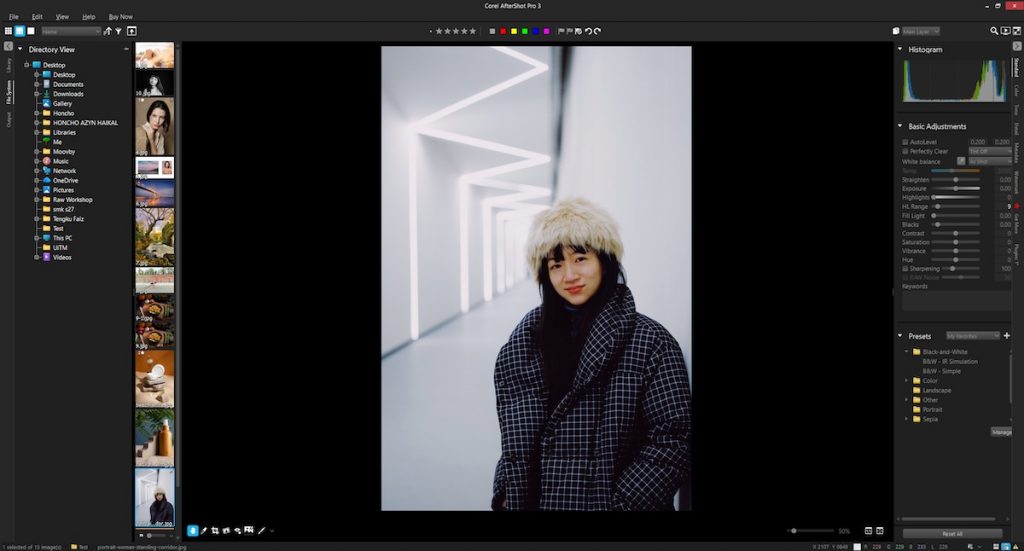Open the Edit menu
1024x551 pixels.
click(x=37, y=17)
